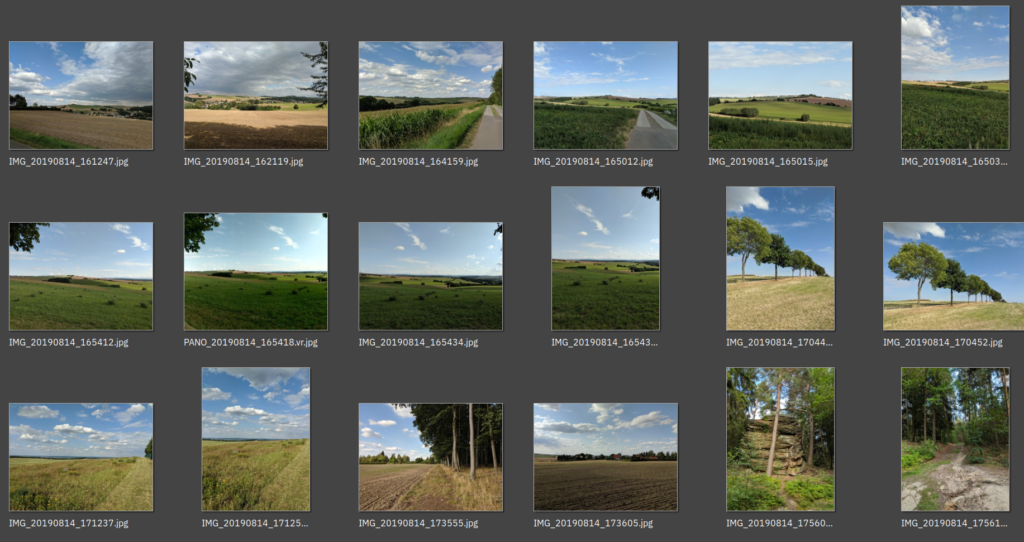Select the thumbnail image of IMG_20190814_171237.jpg
Viewport: 1024px width, 542px height.
[x=81, y=457]
